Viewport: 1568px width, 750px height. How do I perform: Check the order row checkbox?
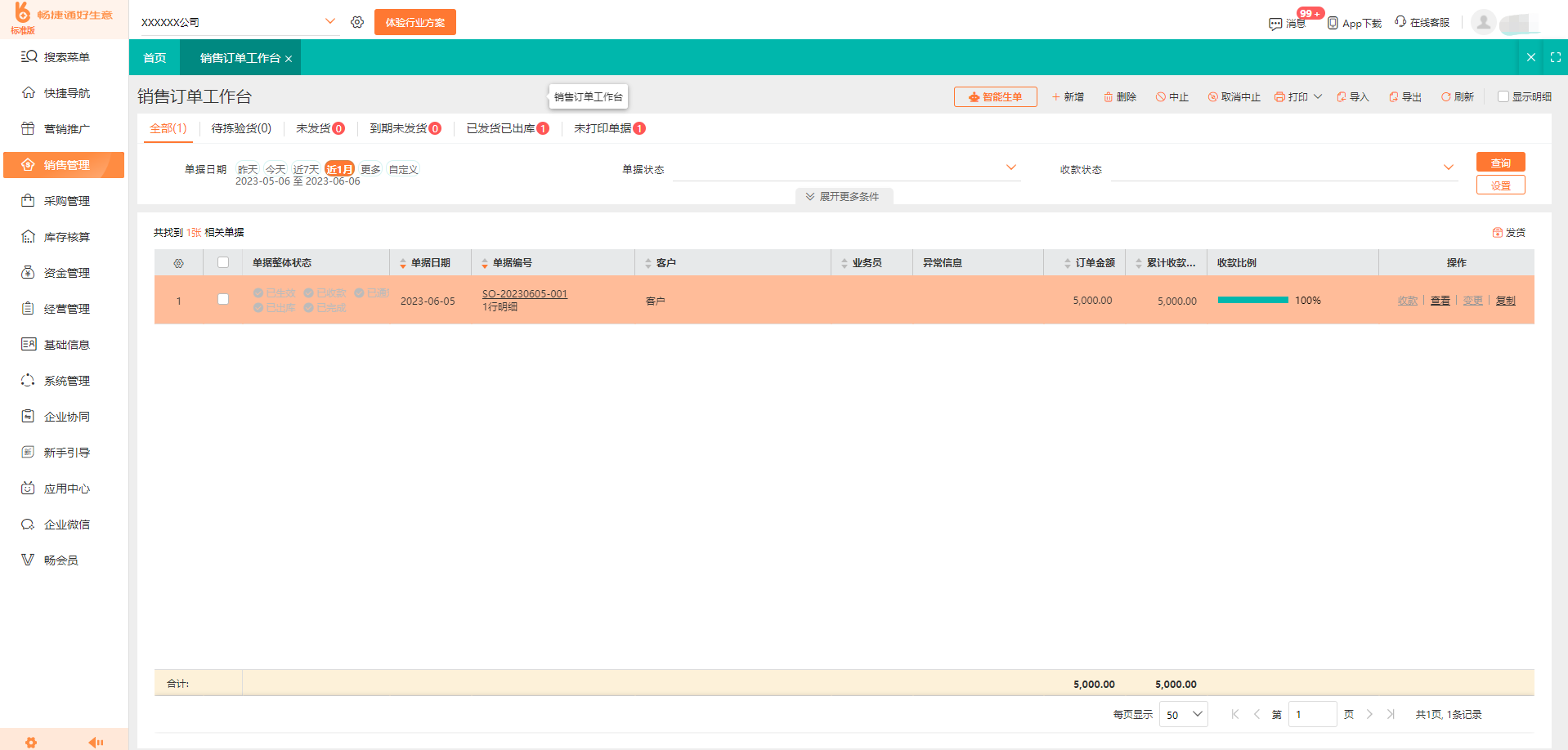pyautogui.click(x=222, y=299)
